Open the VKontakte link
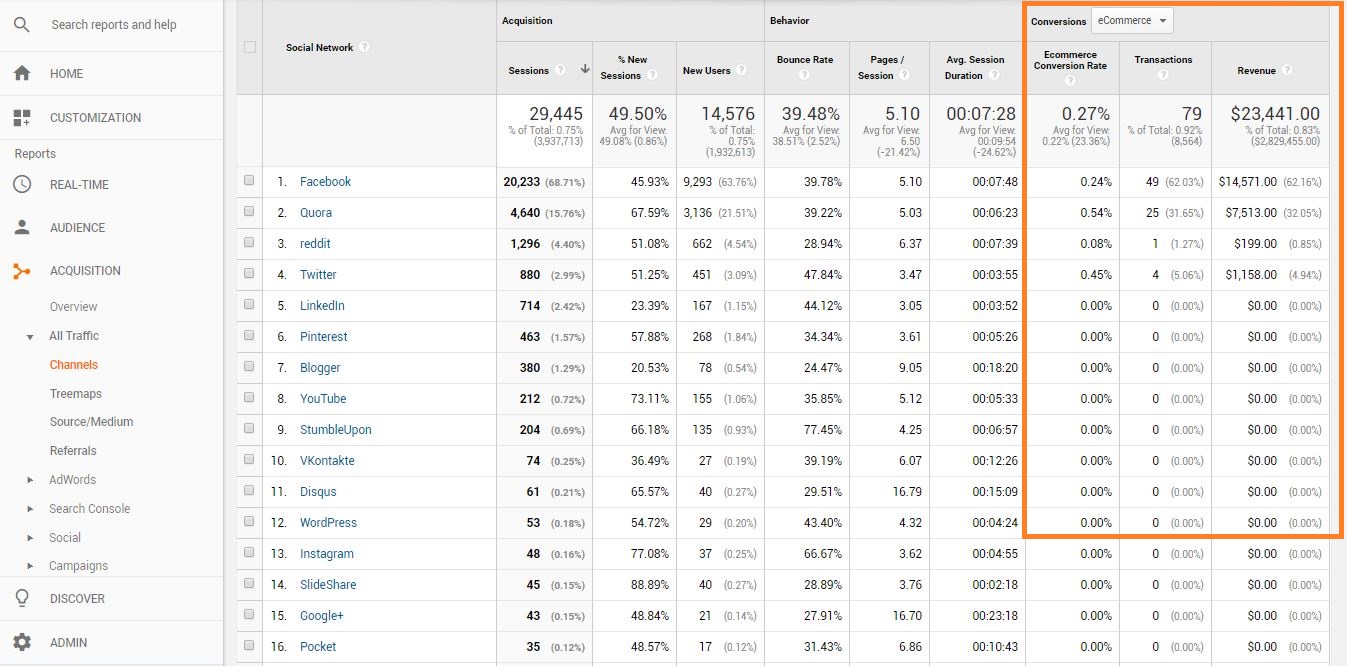 (327, 461)
